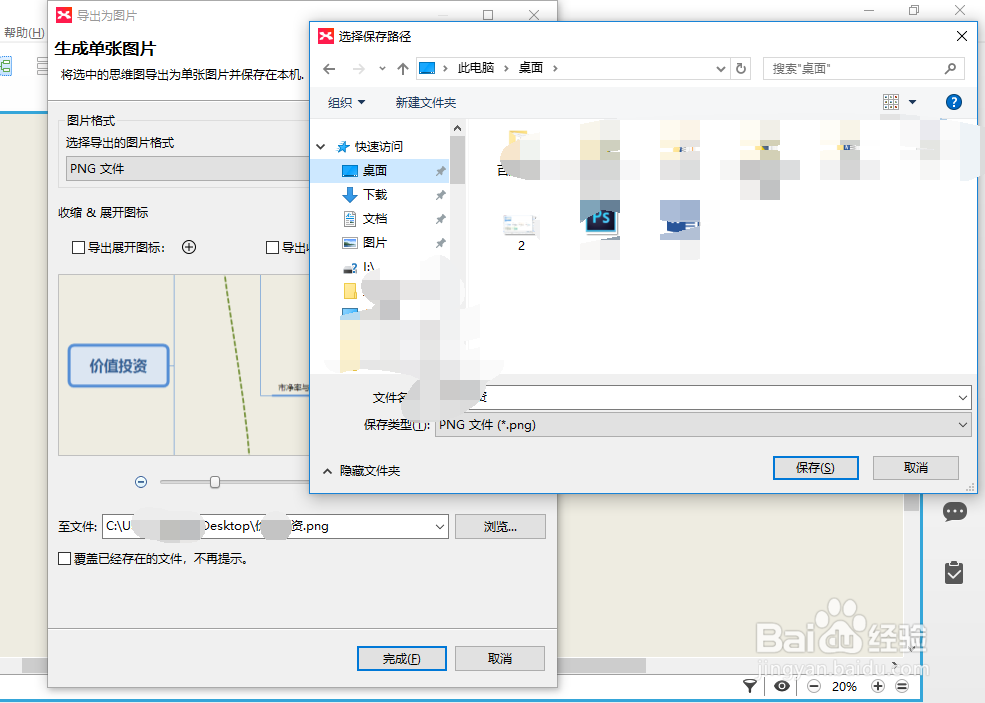Click the pin icon beside 下载

pos(440,195)
